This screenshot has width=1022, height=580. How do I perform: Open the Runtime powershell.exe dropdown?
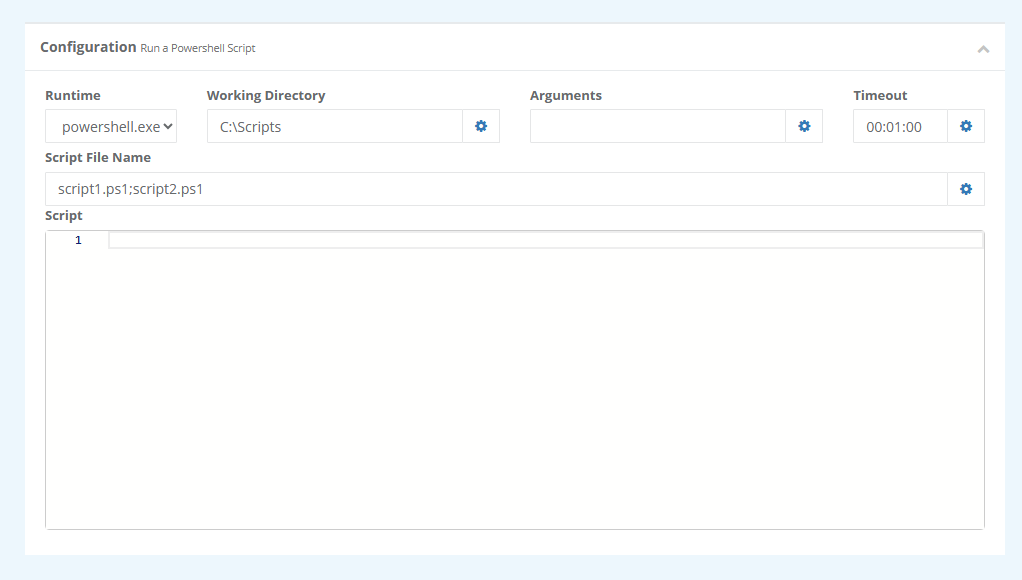(111, 126)
